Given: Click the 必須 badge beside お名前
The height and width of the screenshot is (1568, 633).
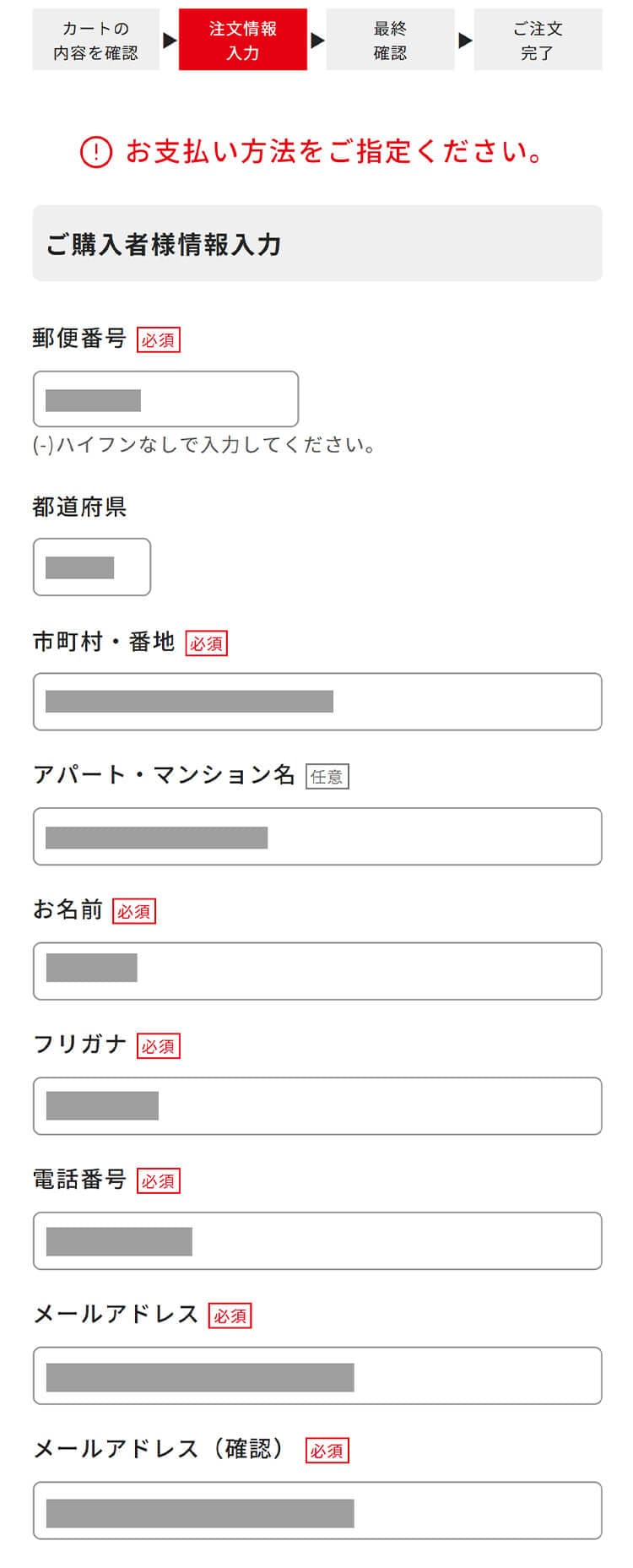Looking at the screenshot, I should (134, 911).
